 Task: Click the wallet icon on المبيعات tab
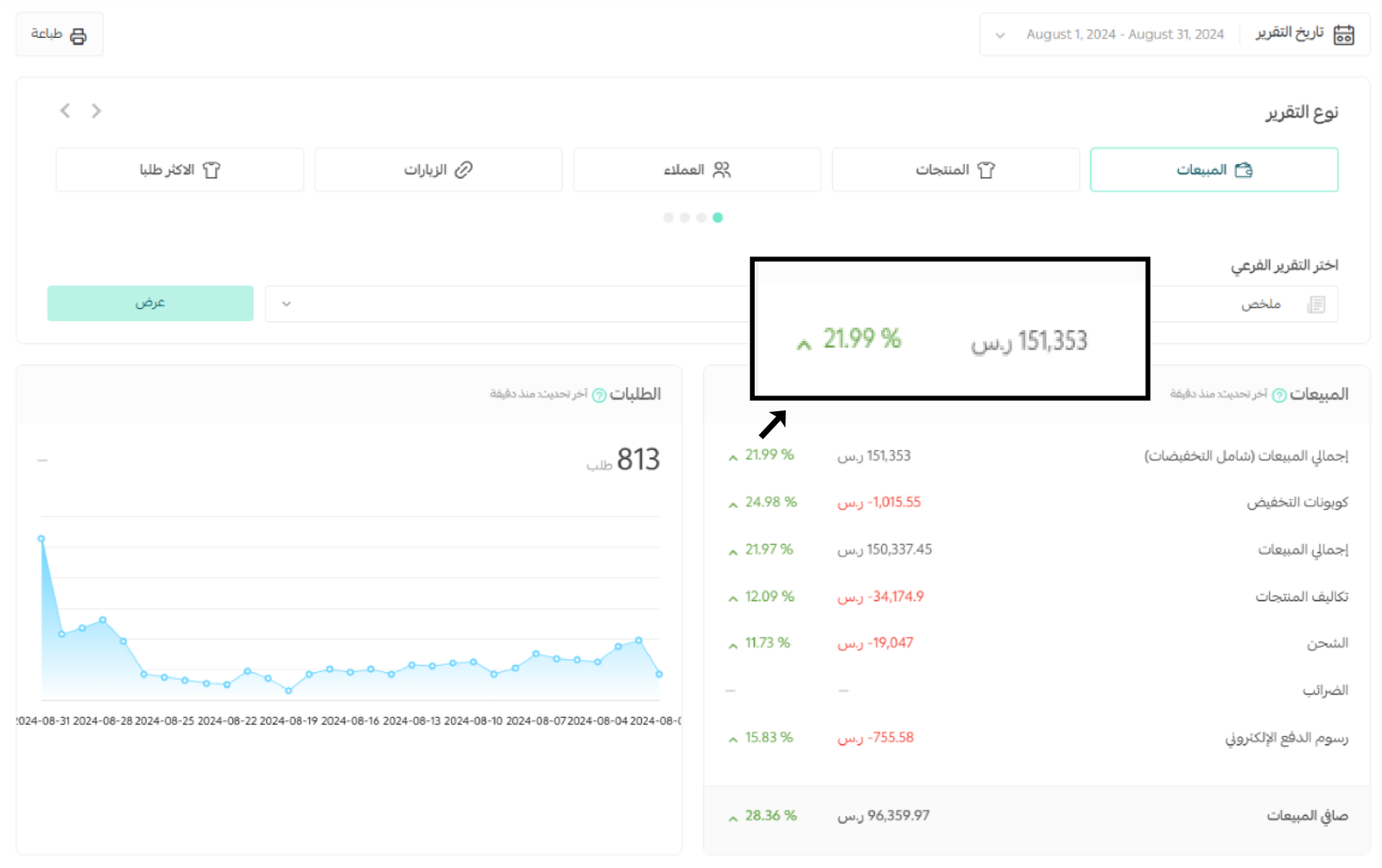(1244, 170)
